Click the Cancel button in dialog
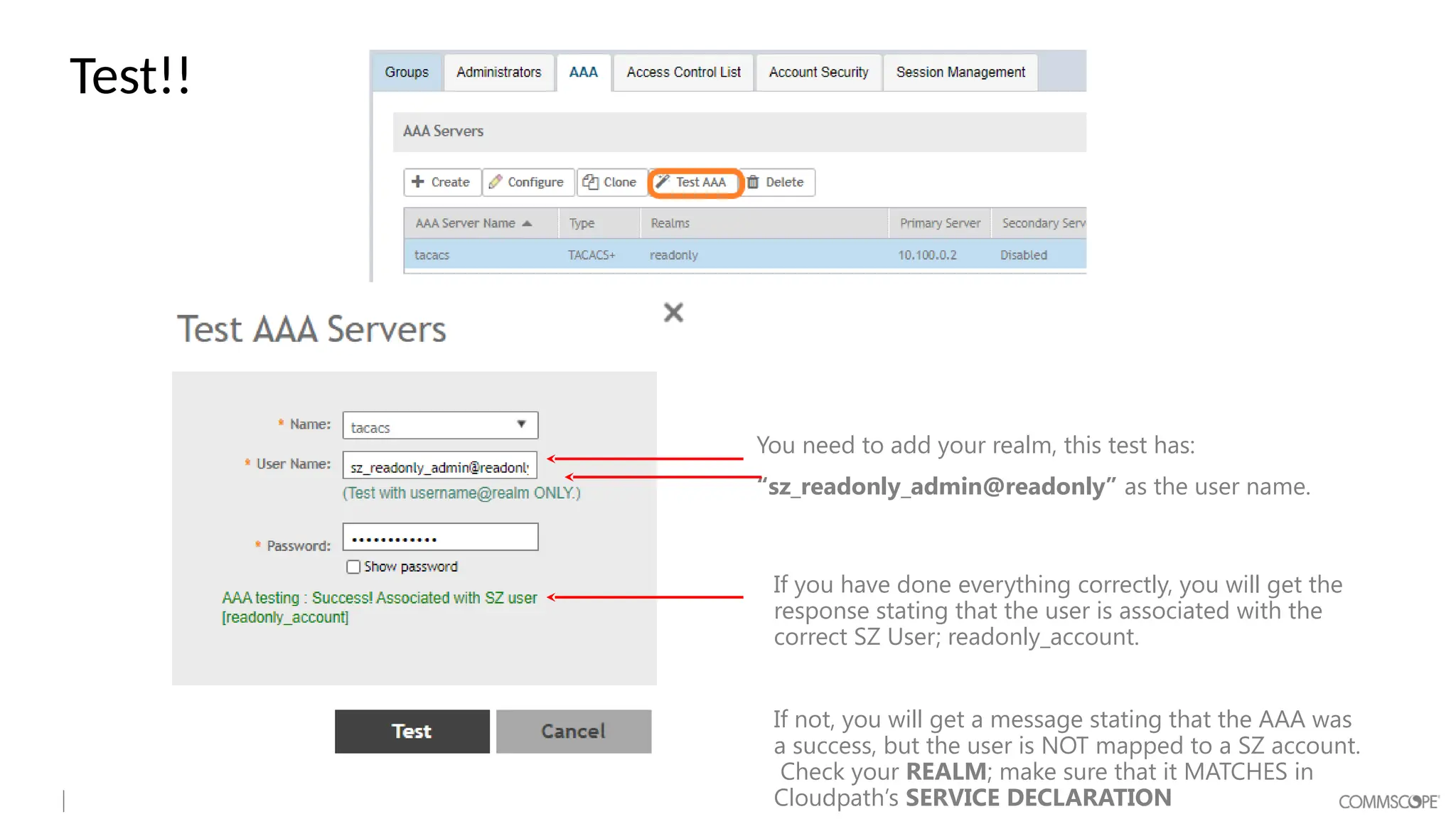The width and height of the screenshot is (1456, 819). (x=574, y=731)
